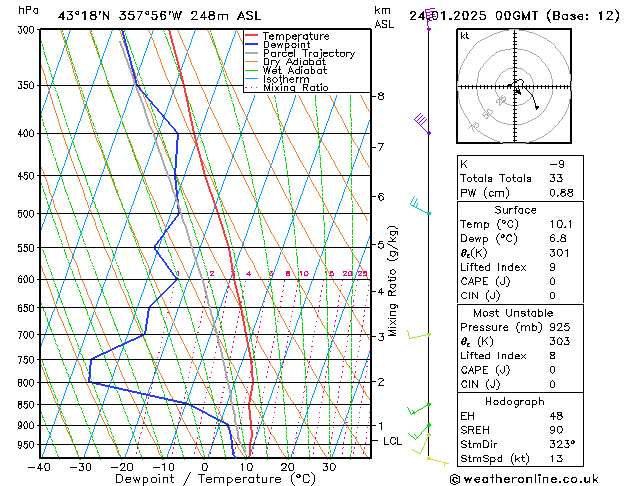Click the Dewpoint legend entry
This screenshot has height=486, width=629.
tap(286, 45)
